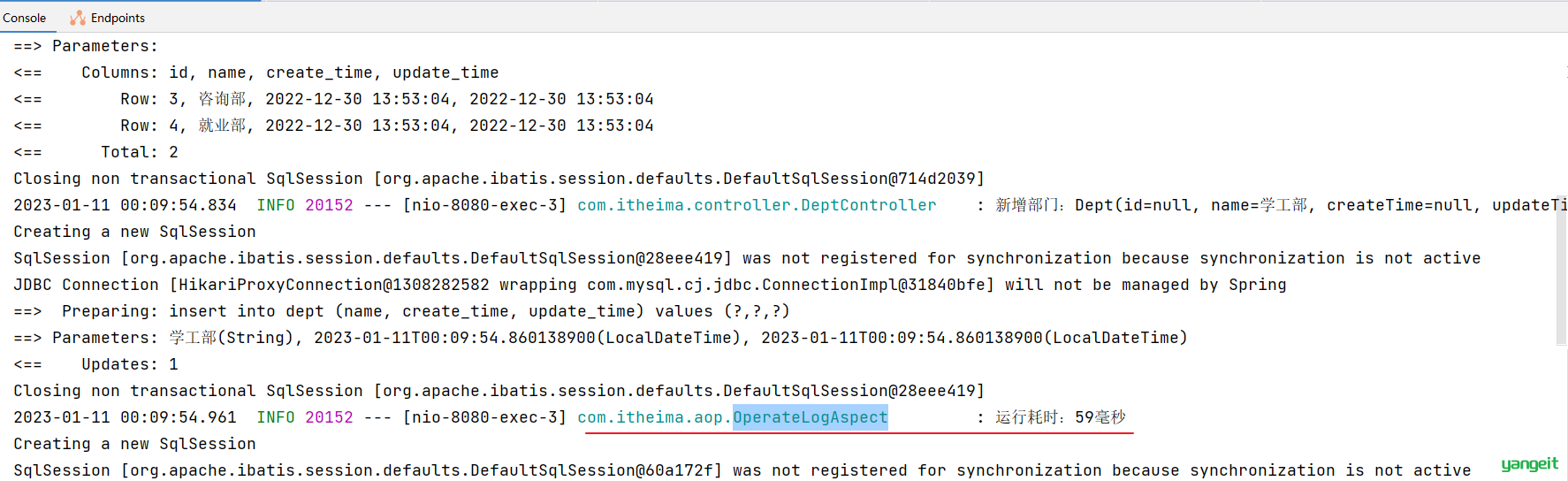Open the com.itheima.controller.DeptController class link

click(x=757, y=205)
